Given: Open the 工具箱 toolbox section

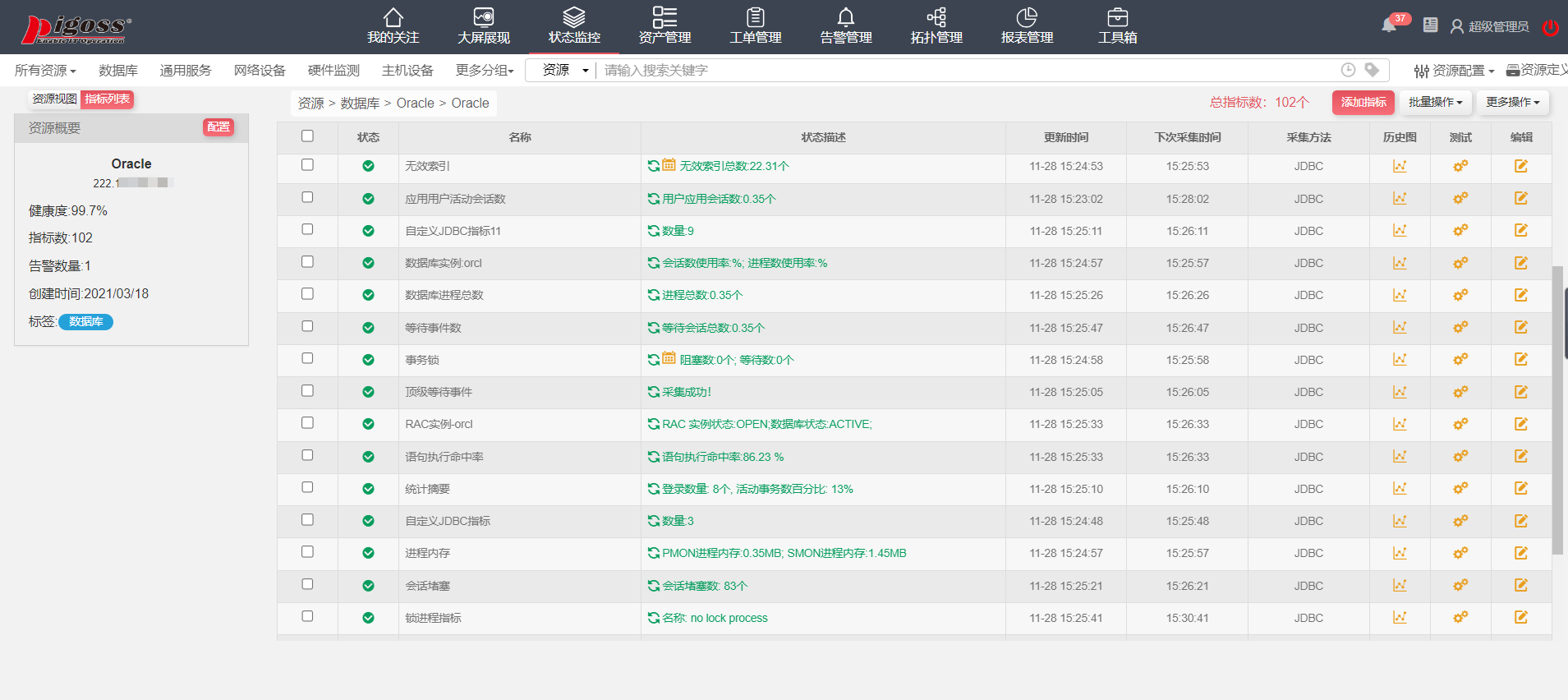Looking at the screenshot, I should pos(1118,26).
